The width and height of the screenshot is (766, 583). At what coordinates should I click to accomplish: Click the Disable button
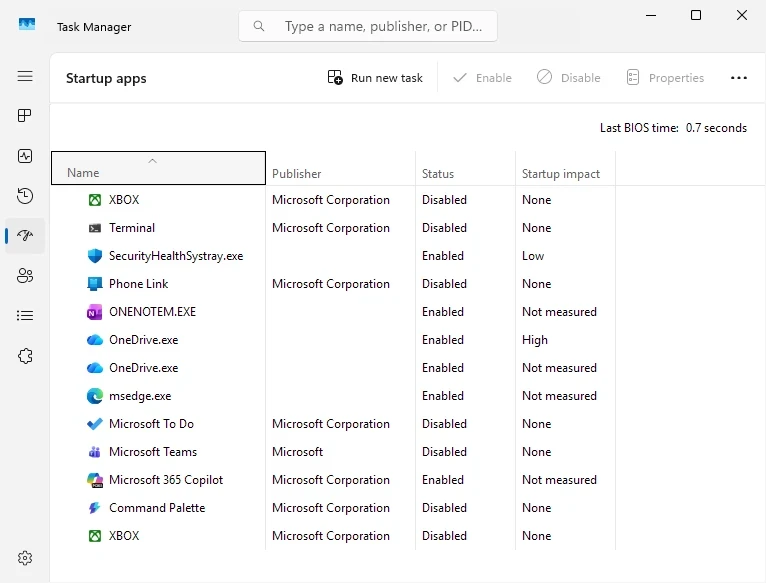click(569, 78)
